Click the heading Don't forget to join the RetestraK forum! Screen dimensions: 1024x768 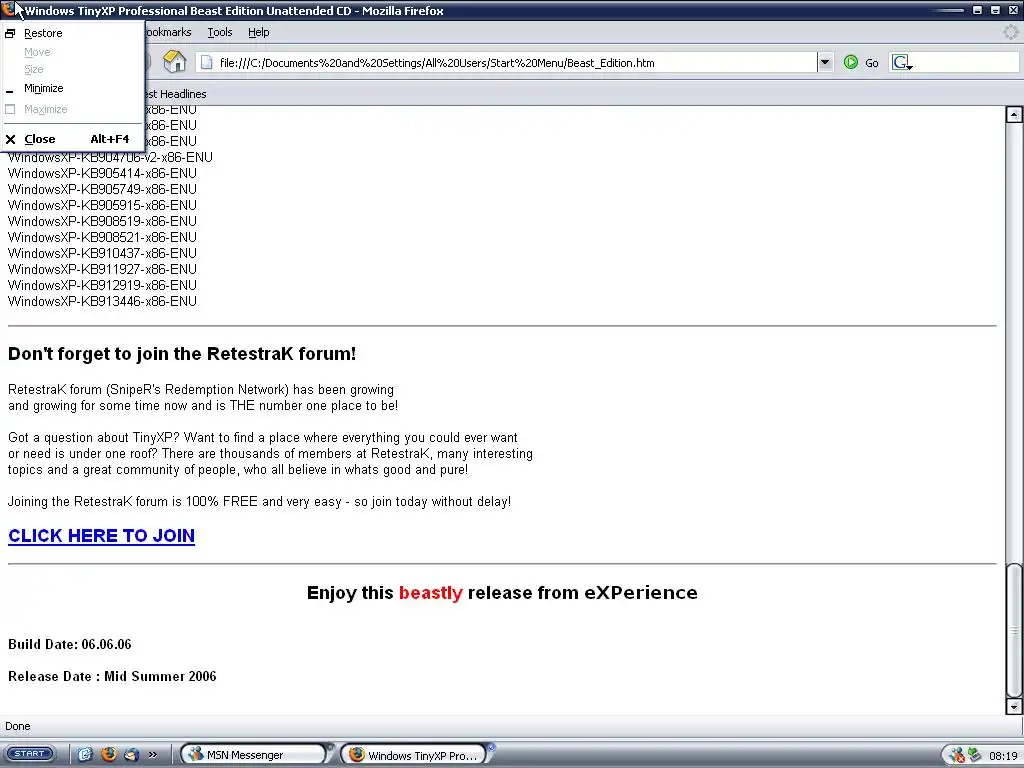tap(182, 354)
